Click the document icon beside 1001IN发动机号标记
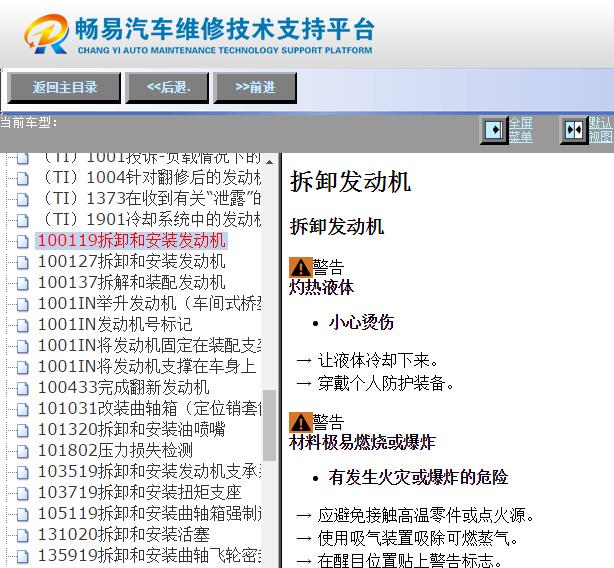Image resolution: width=614 pixels, height=568 pixels. point(23,326)
